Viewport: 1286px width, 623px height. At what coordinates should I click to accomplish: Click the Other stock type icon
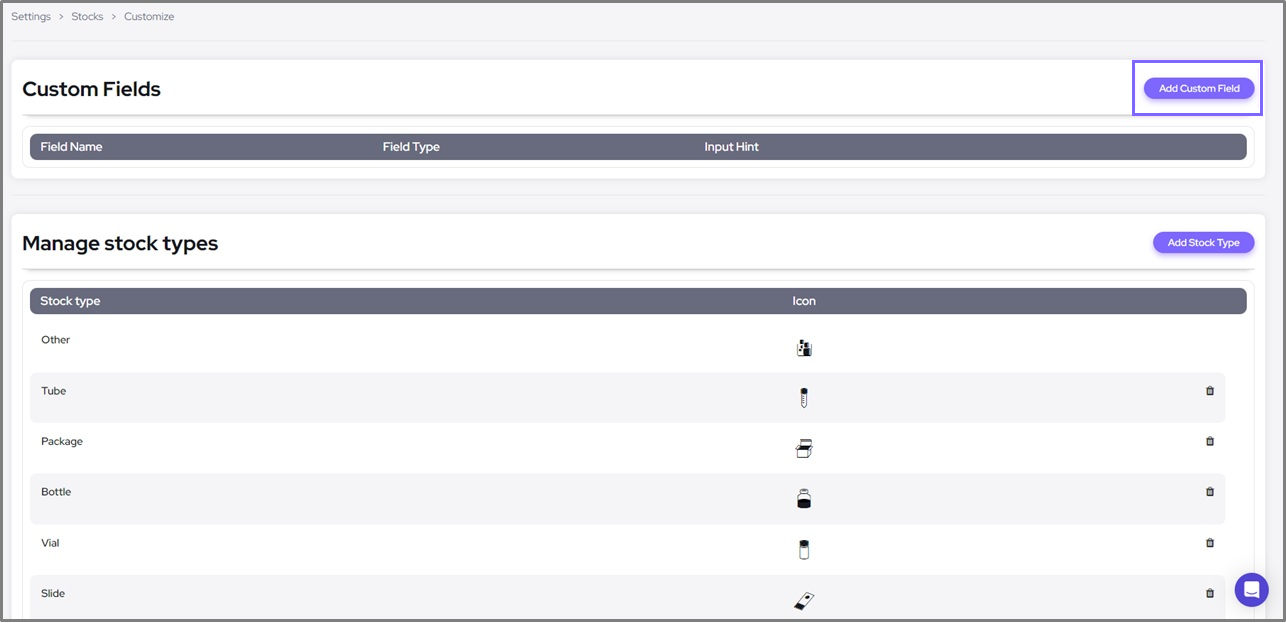click(x=804, y=348)
